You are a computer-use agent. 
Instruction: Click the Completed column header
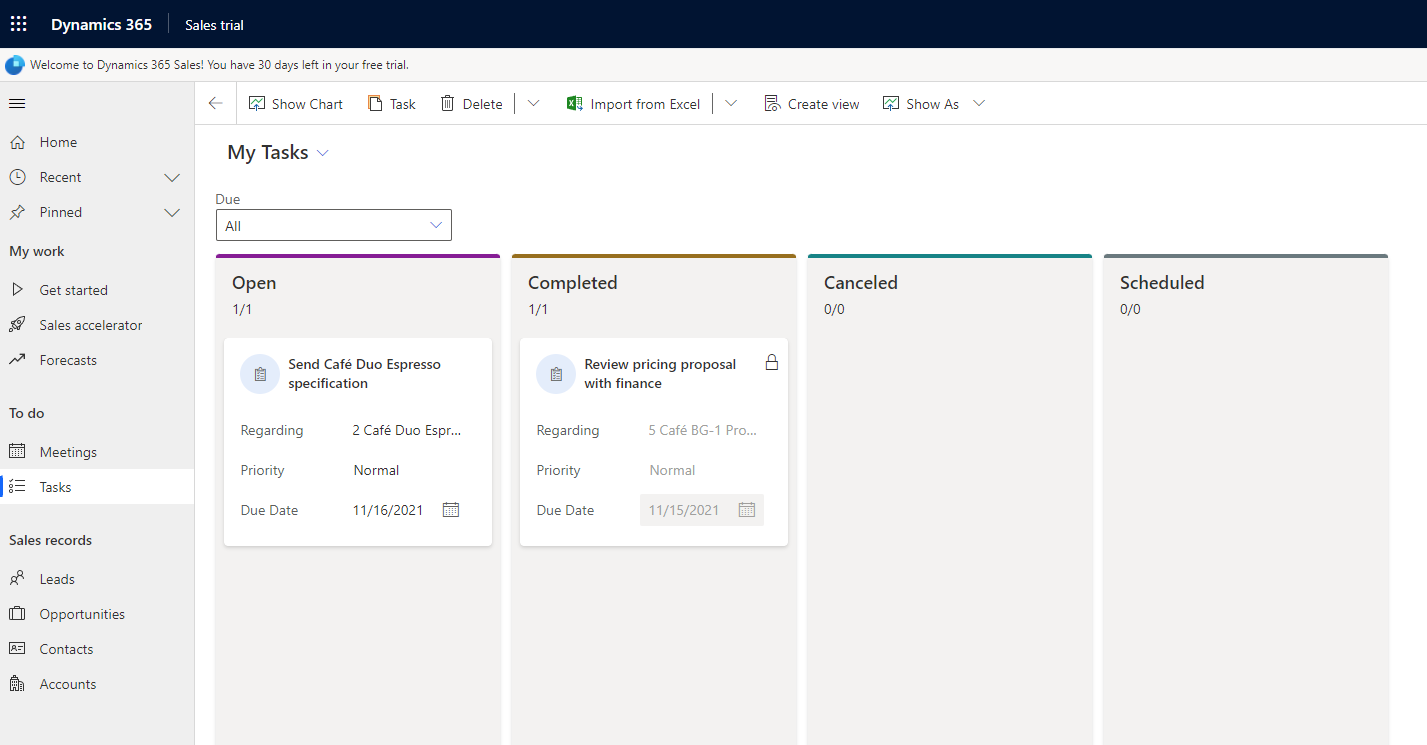573,283
